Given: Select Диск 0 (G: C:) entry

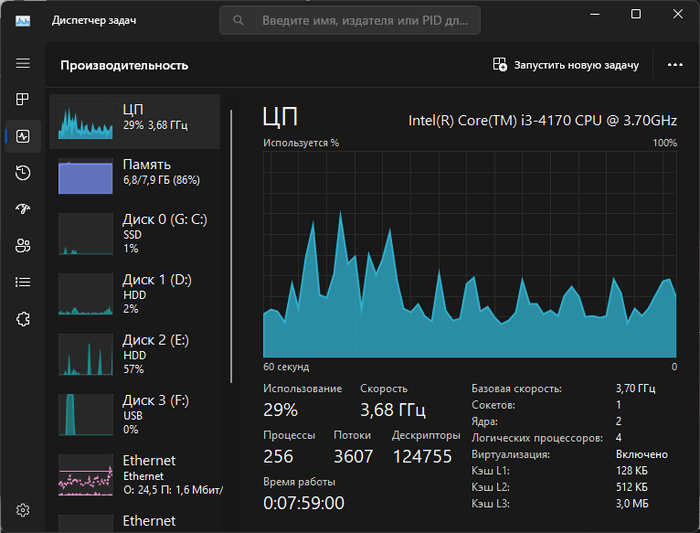Looking at the screenshot, I should pos(135,233).
